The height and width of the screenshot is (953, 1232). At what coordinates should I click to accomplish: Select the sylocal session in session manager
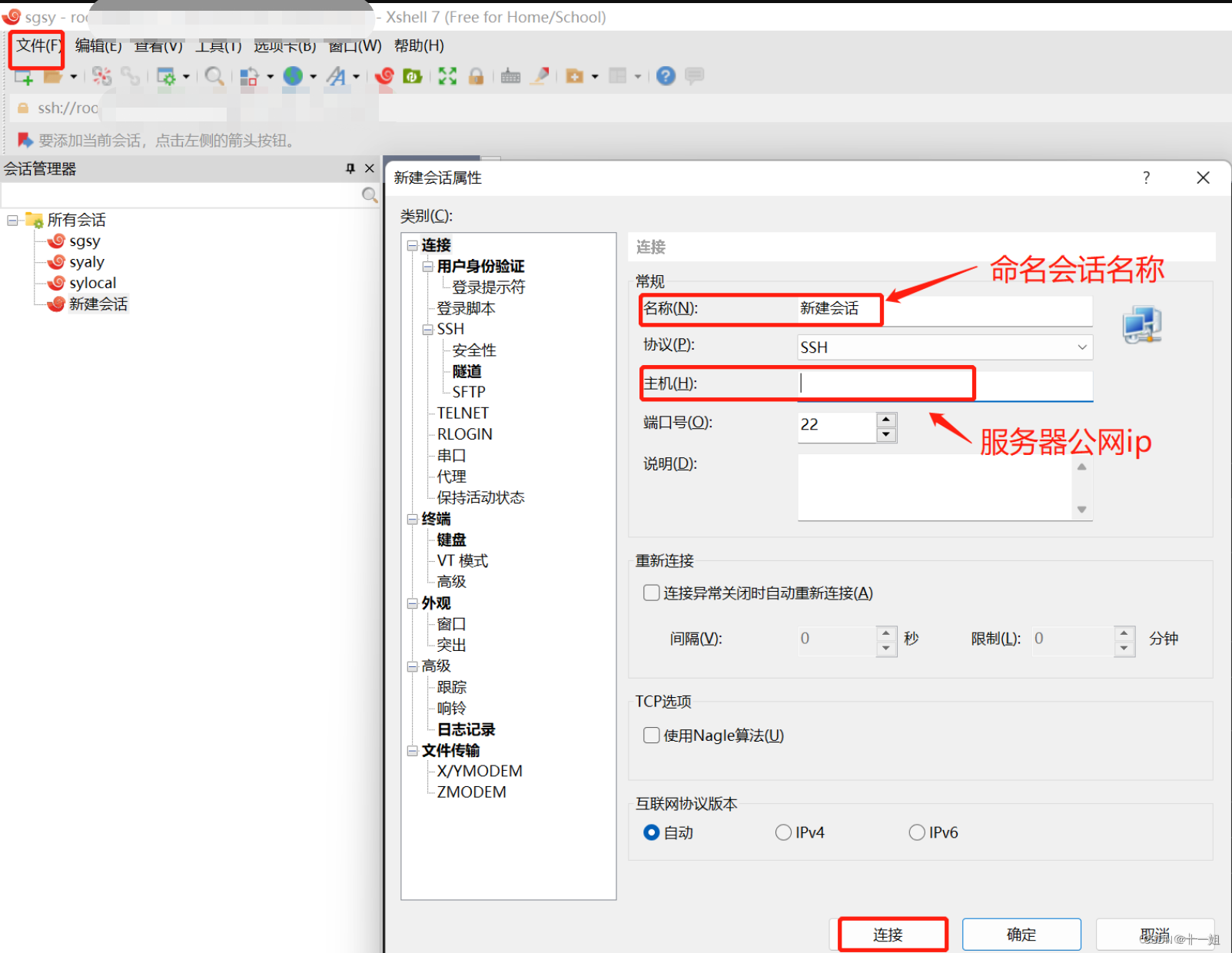point(92,283)
